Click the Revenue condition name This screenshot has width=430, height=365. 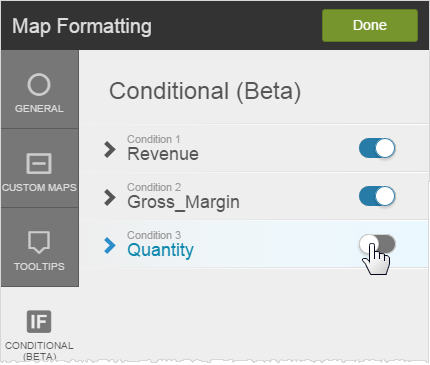(x=163, y=154)
